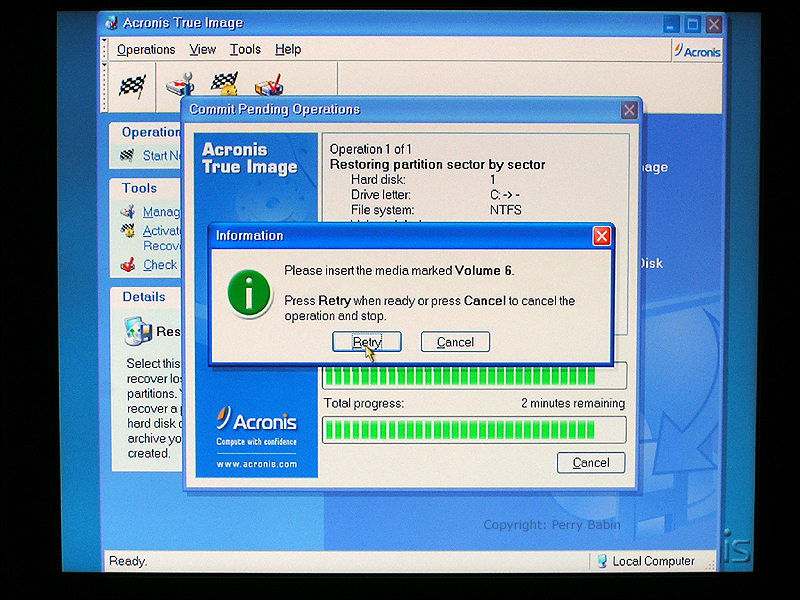
Task: Click Cancel in the Information dialog
Action: coord(455,342)
